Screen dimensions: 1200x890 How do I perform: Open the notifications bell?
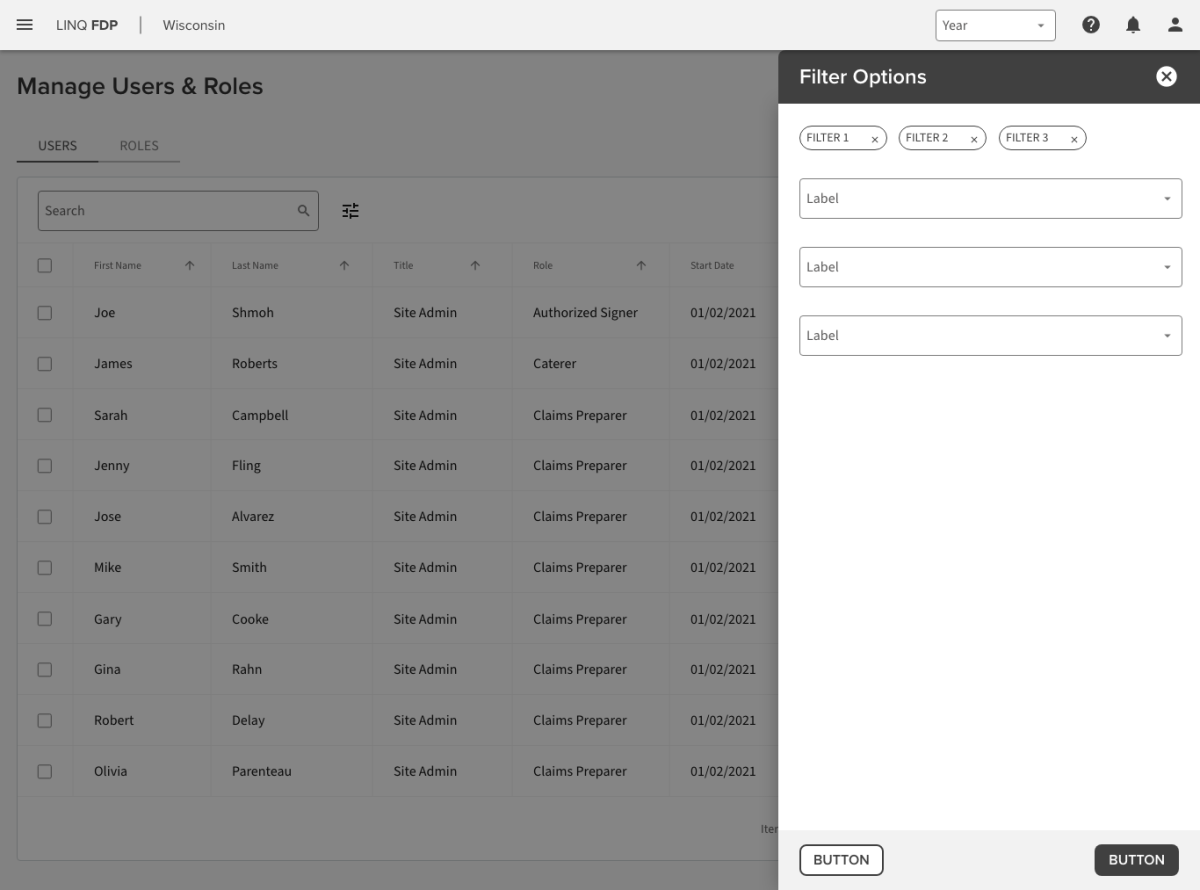1133,25
